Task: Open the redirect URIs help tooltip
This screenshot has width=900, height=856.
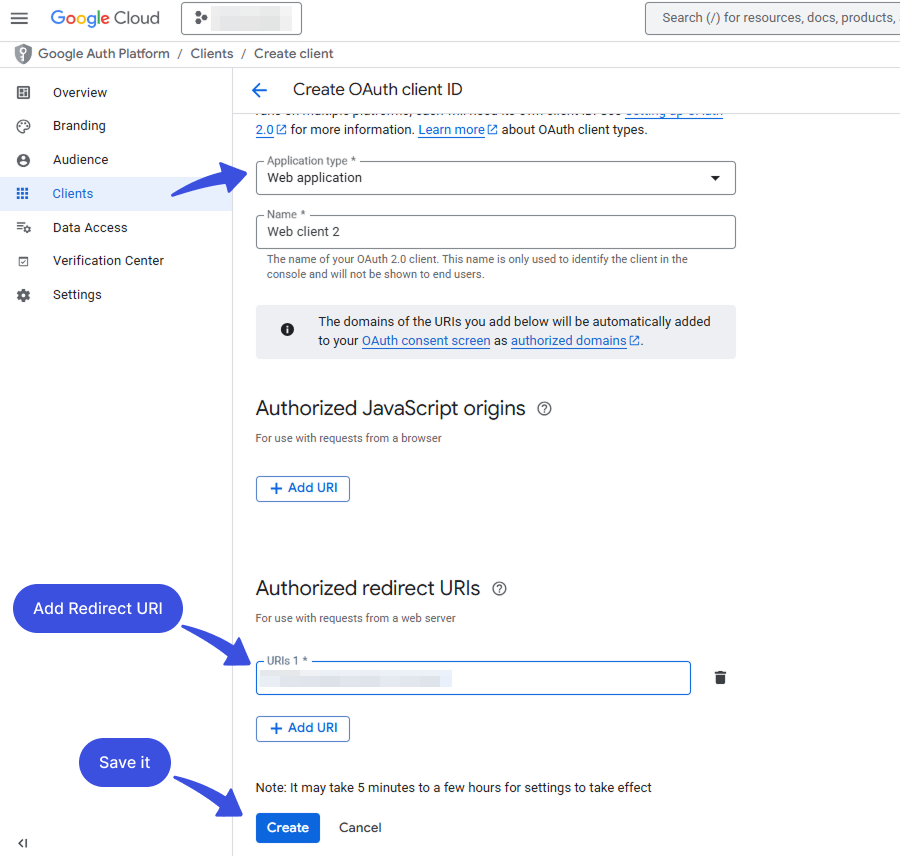Action: pos(498,588)
